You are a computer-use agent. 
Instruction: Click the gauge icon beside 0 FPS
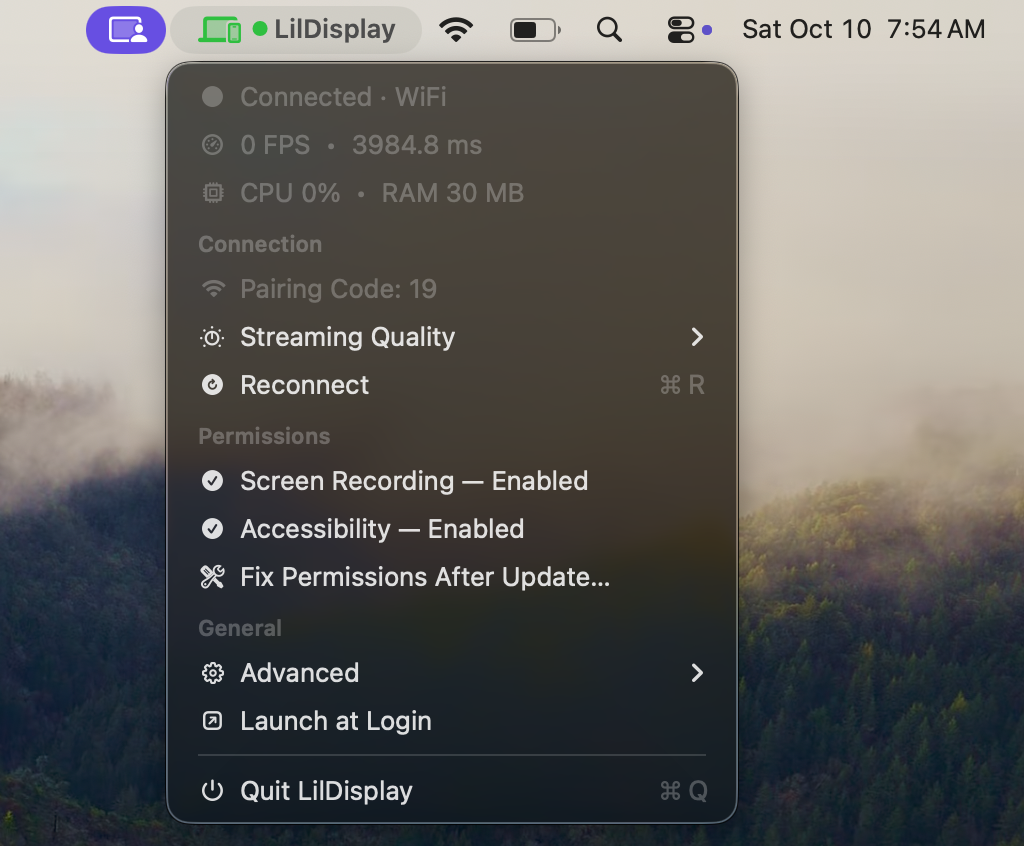(212, 145)
